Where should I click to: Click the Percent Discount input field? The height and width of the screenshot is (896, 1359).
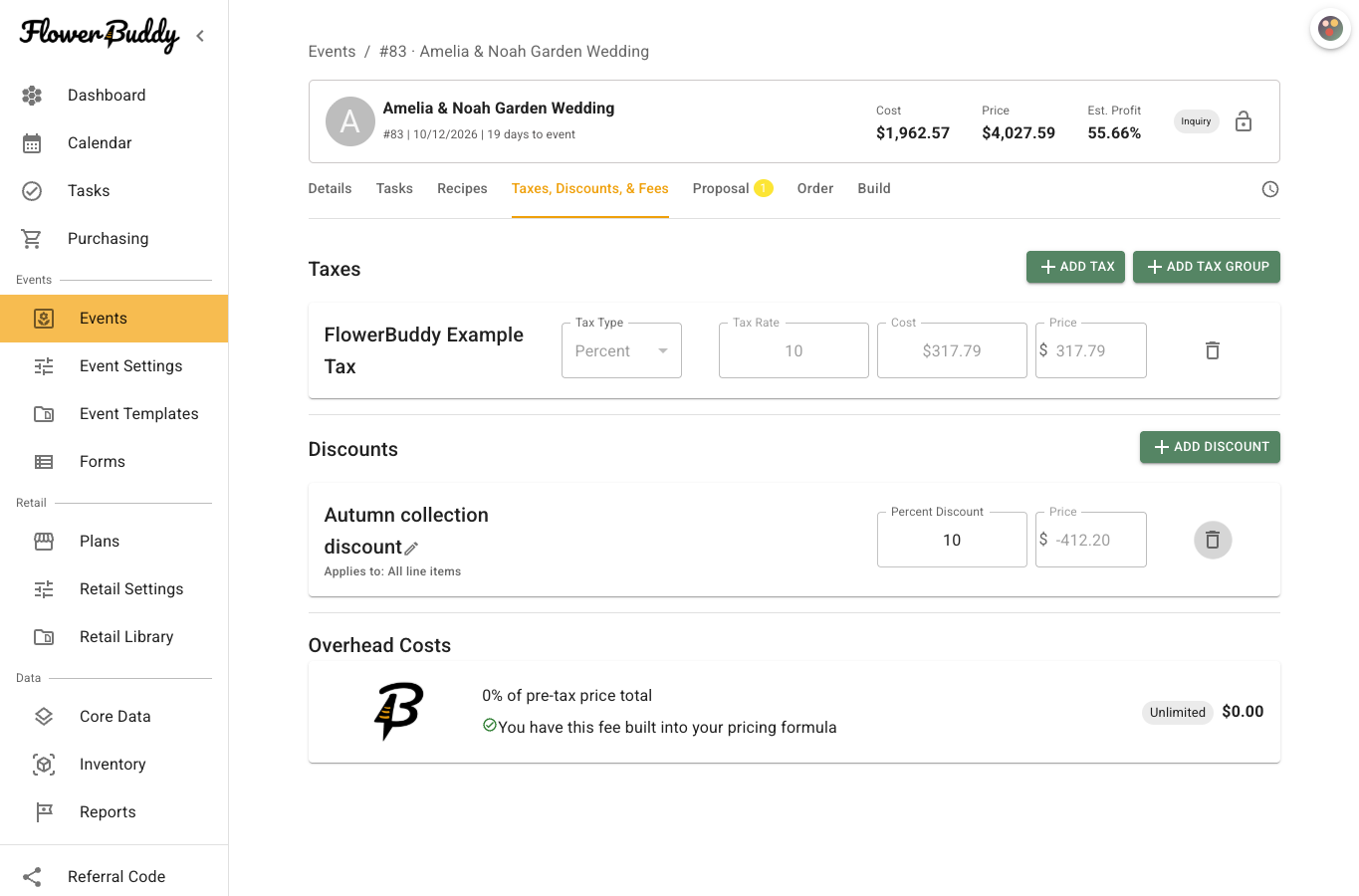pos(952,540)
